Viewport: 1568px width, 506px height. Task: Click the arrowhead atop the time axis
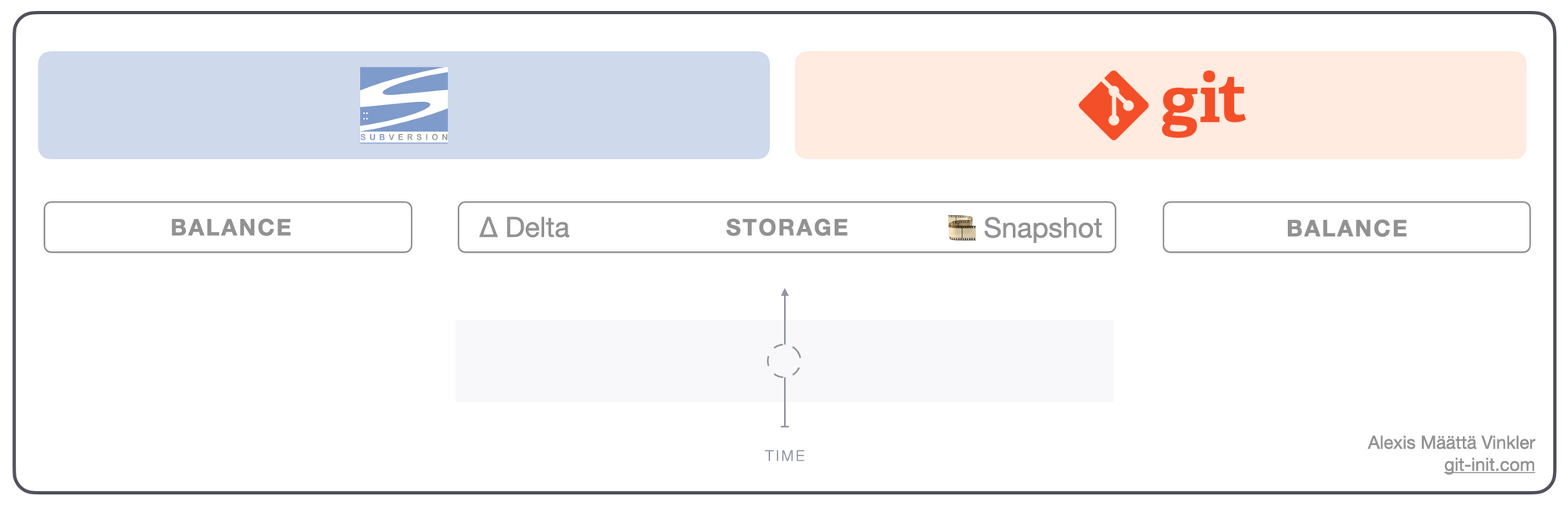point(785,293)
